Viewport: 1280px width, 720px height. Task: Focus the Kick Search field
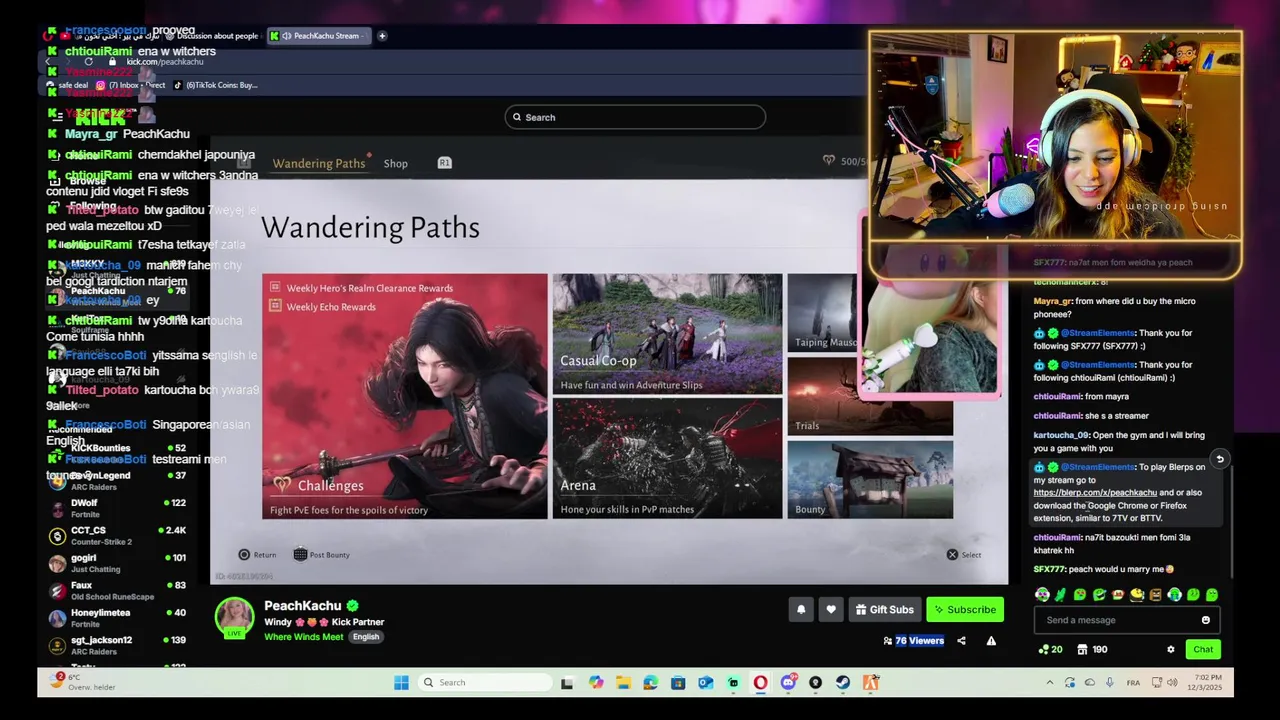[x=635, y=117]
